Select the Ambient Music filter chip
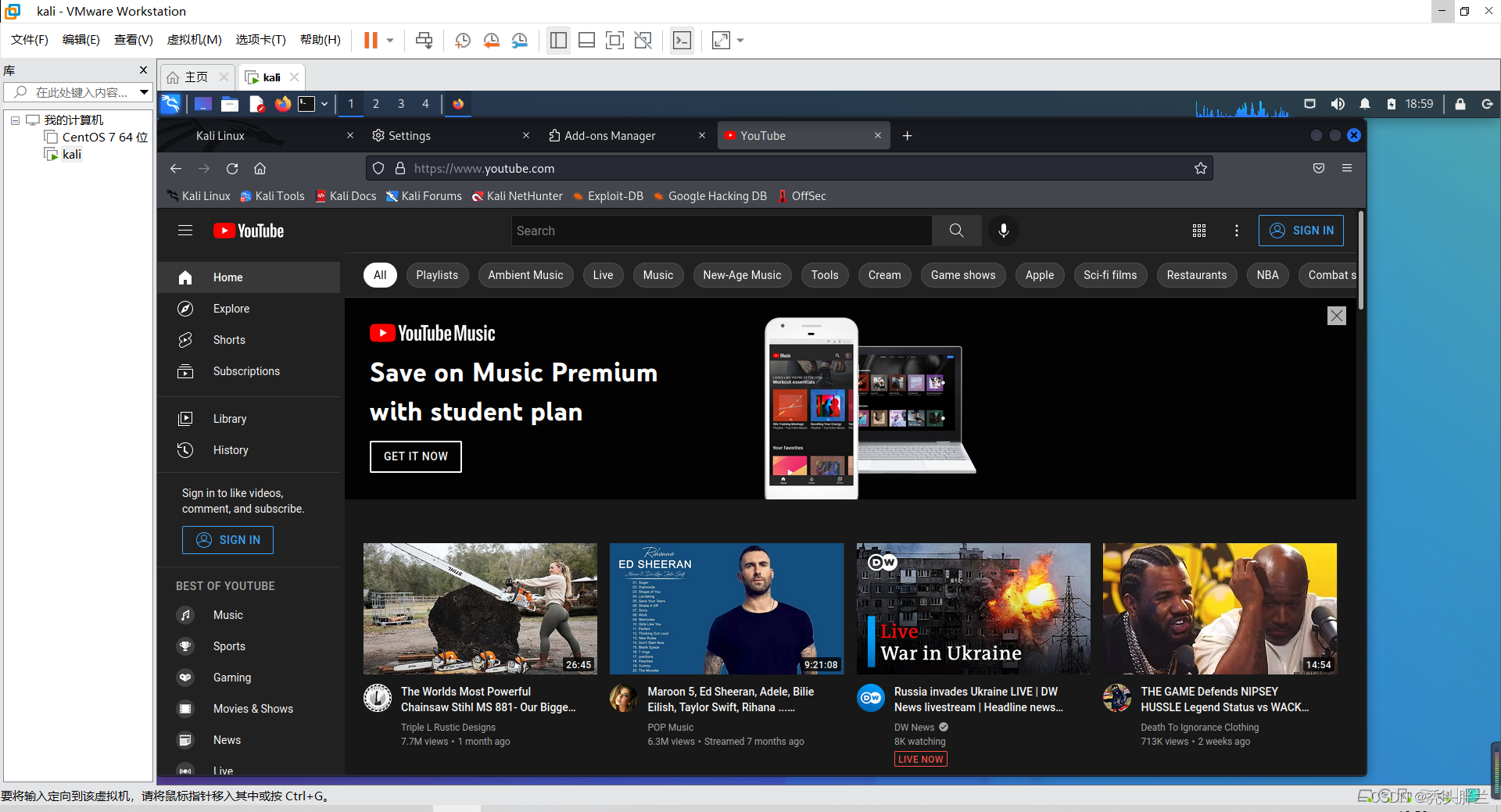Image resolution: width=1501 pixels, height=812 pixels. [525, 275]
